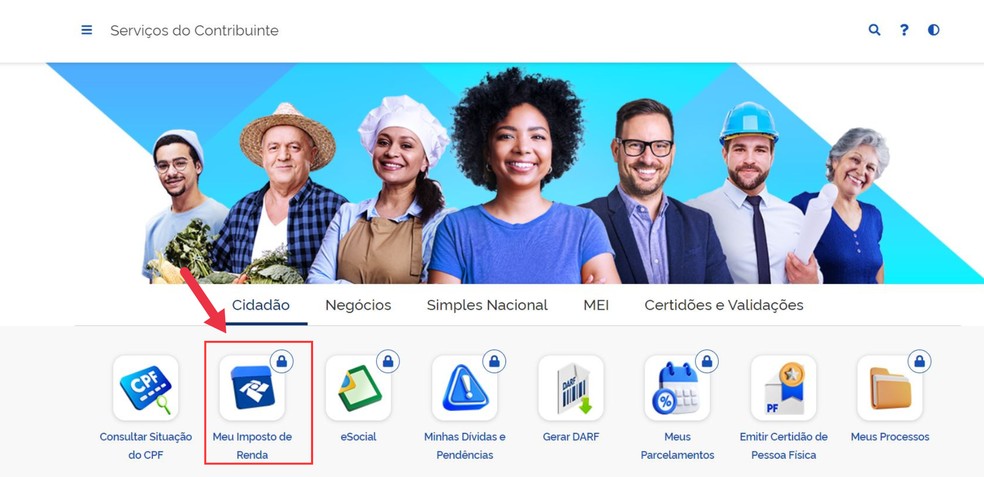This screenshot has height=477, width=984.
Task: Open the help question mark icon
Action: coord(904,30)
